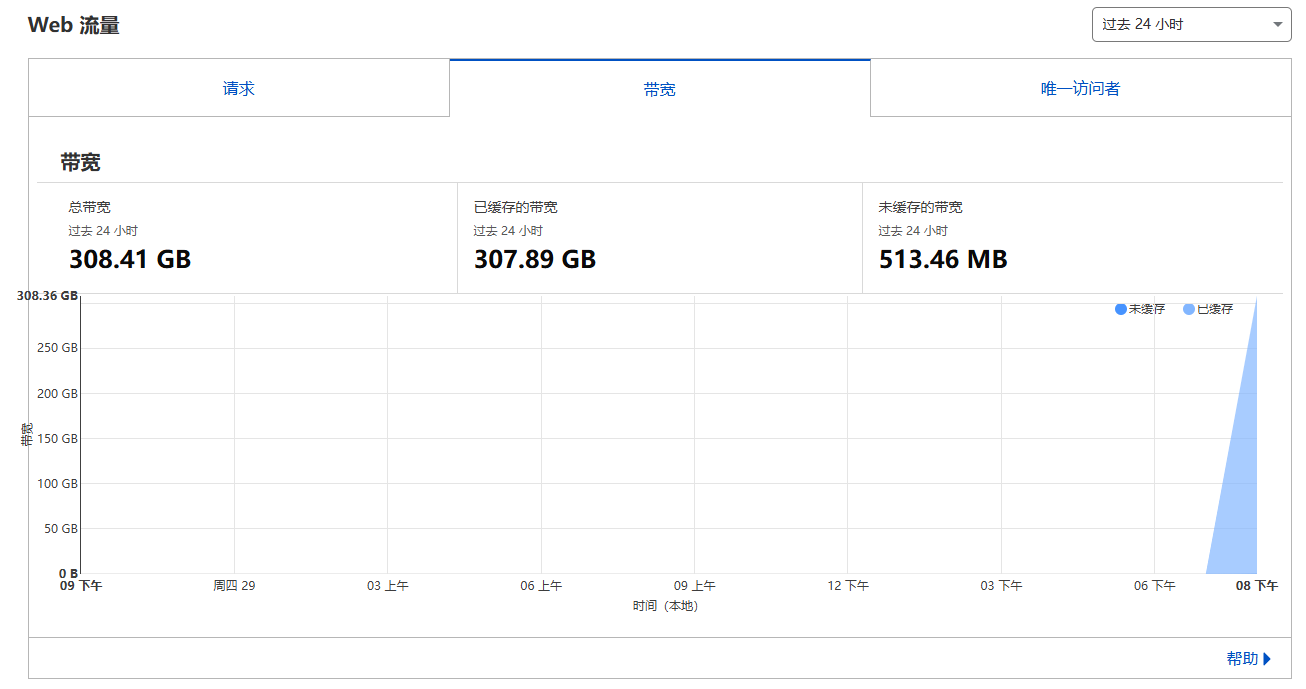Switch to the 请求 tab

point(239,89)
